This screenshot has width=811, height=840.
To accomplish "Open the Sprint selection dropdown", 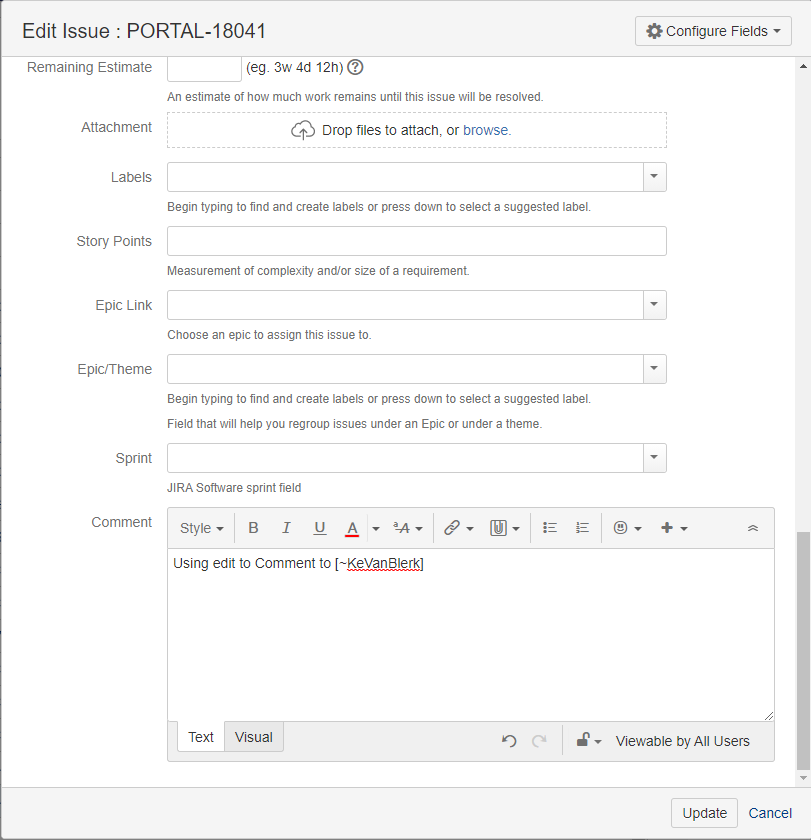I will [x=654, y=458].
